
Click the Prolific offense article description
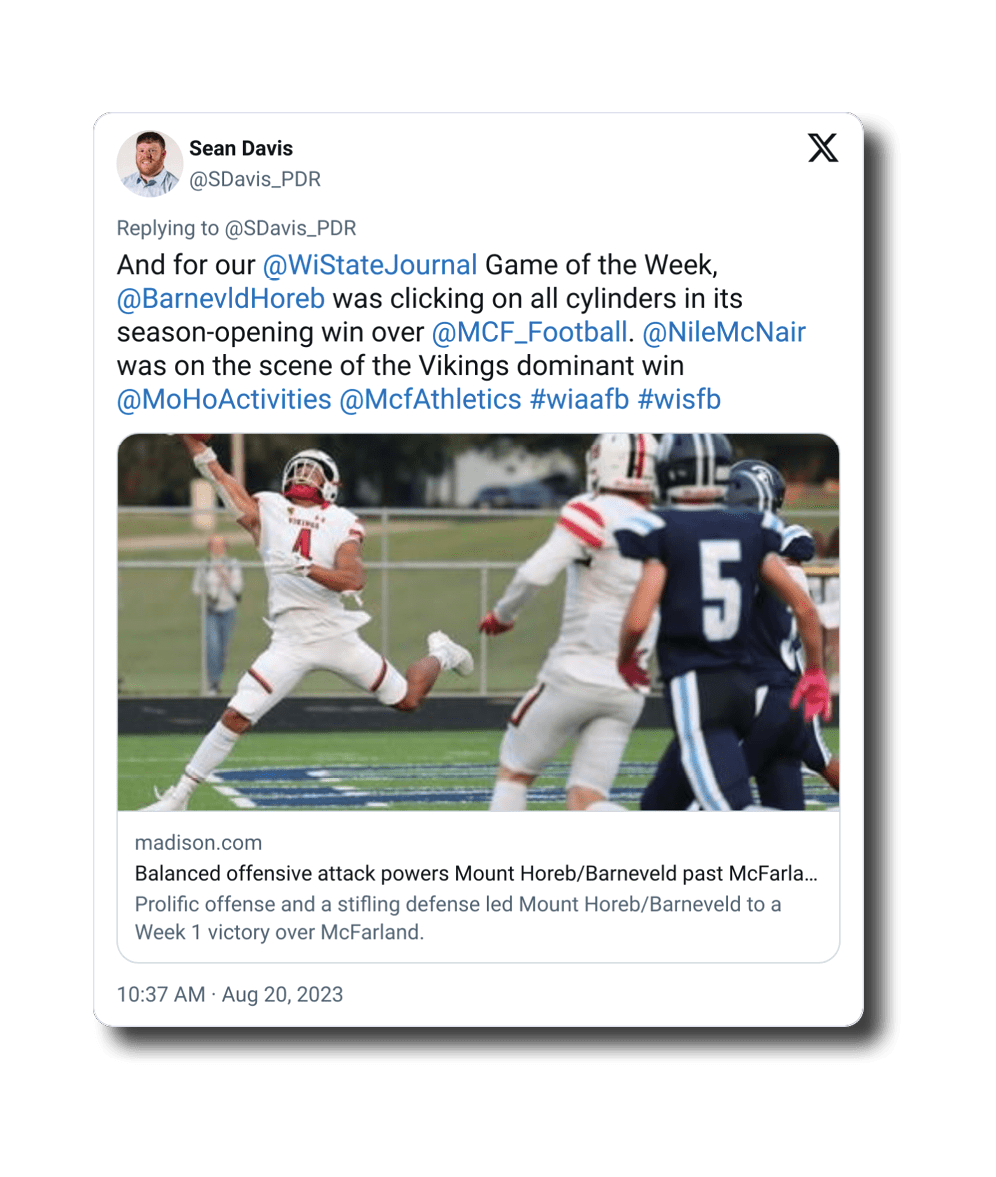458,918
